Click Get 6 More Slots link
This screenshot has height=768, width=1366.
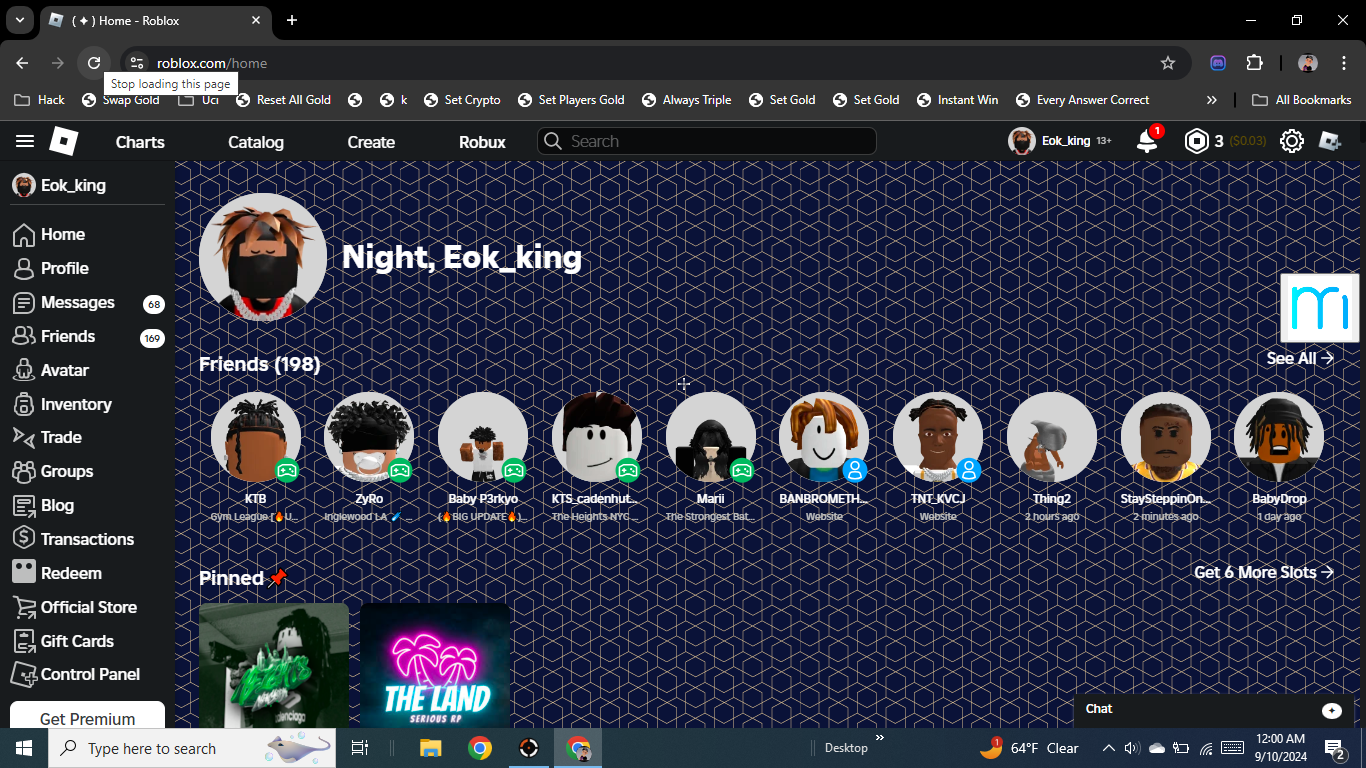pyautogui.click(x=1264, y=572)
